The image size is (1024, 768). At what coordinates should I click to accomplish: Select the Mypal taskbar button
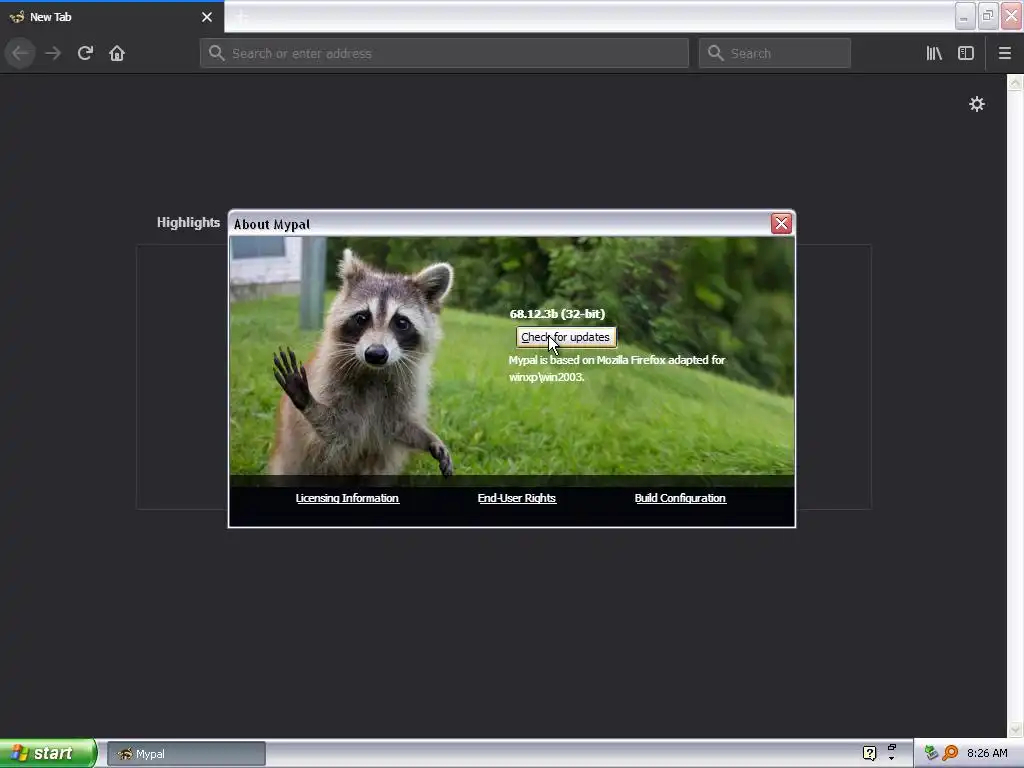(x=186, y=754)
